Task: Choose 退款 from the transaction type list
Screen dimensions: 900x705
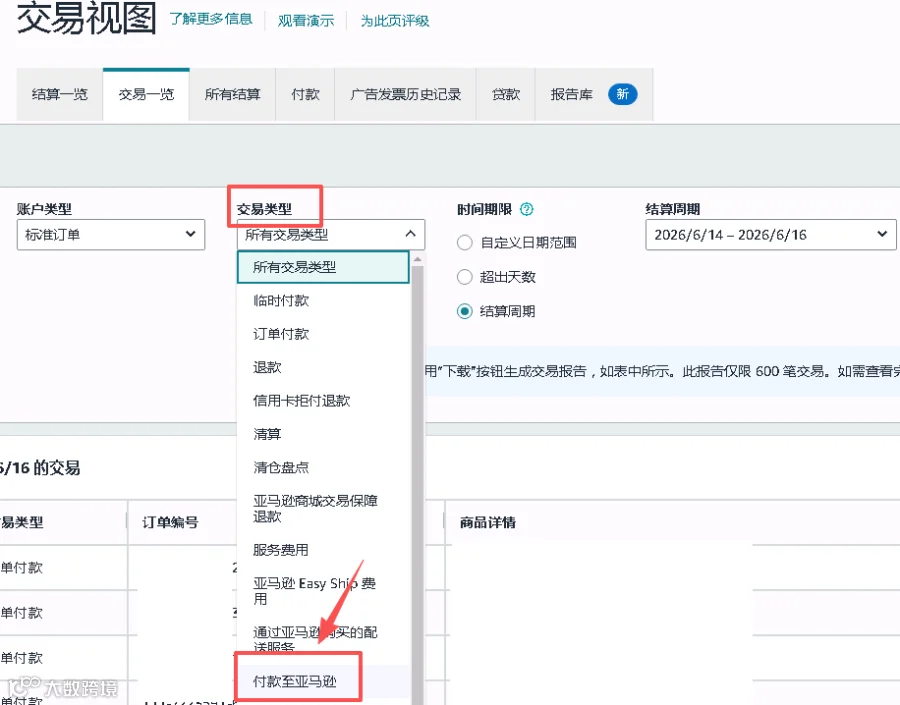Action: (323, 367)
